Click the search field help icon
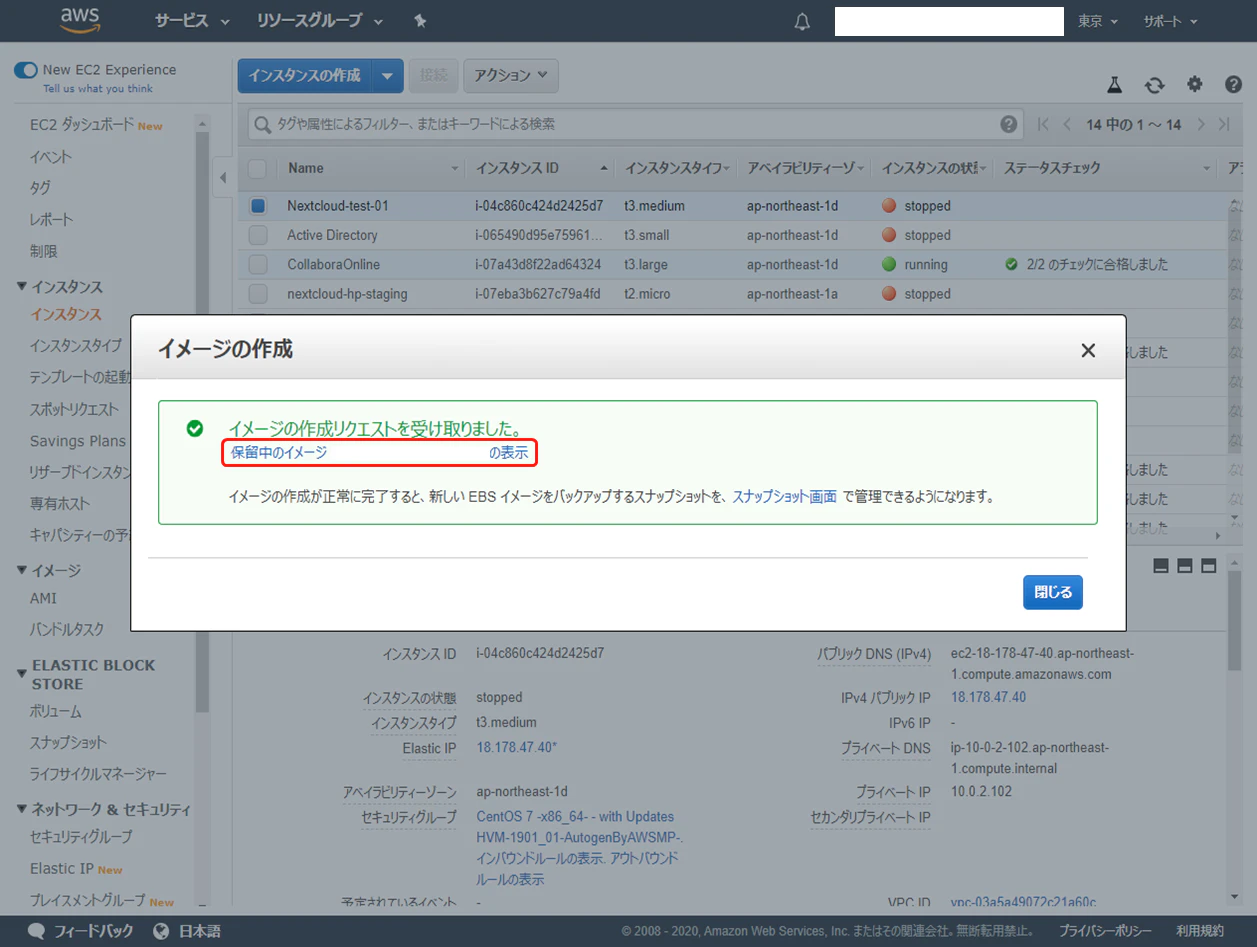 coord(1009,124)
